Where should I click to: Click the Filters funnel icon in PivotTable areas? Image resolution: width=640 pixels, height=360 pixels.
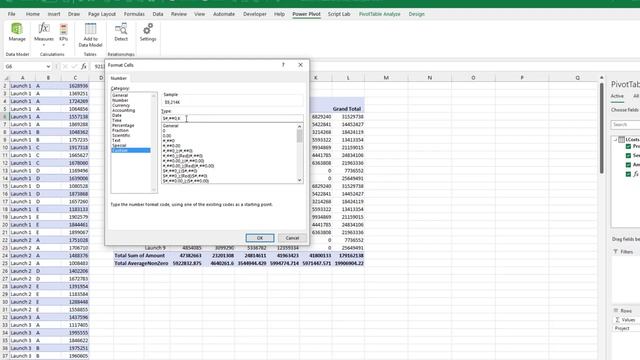click(616, 252)
